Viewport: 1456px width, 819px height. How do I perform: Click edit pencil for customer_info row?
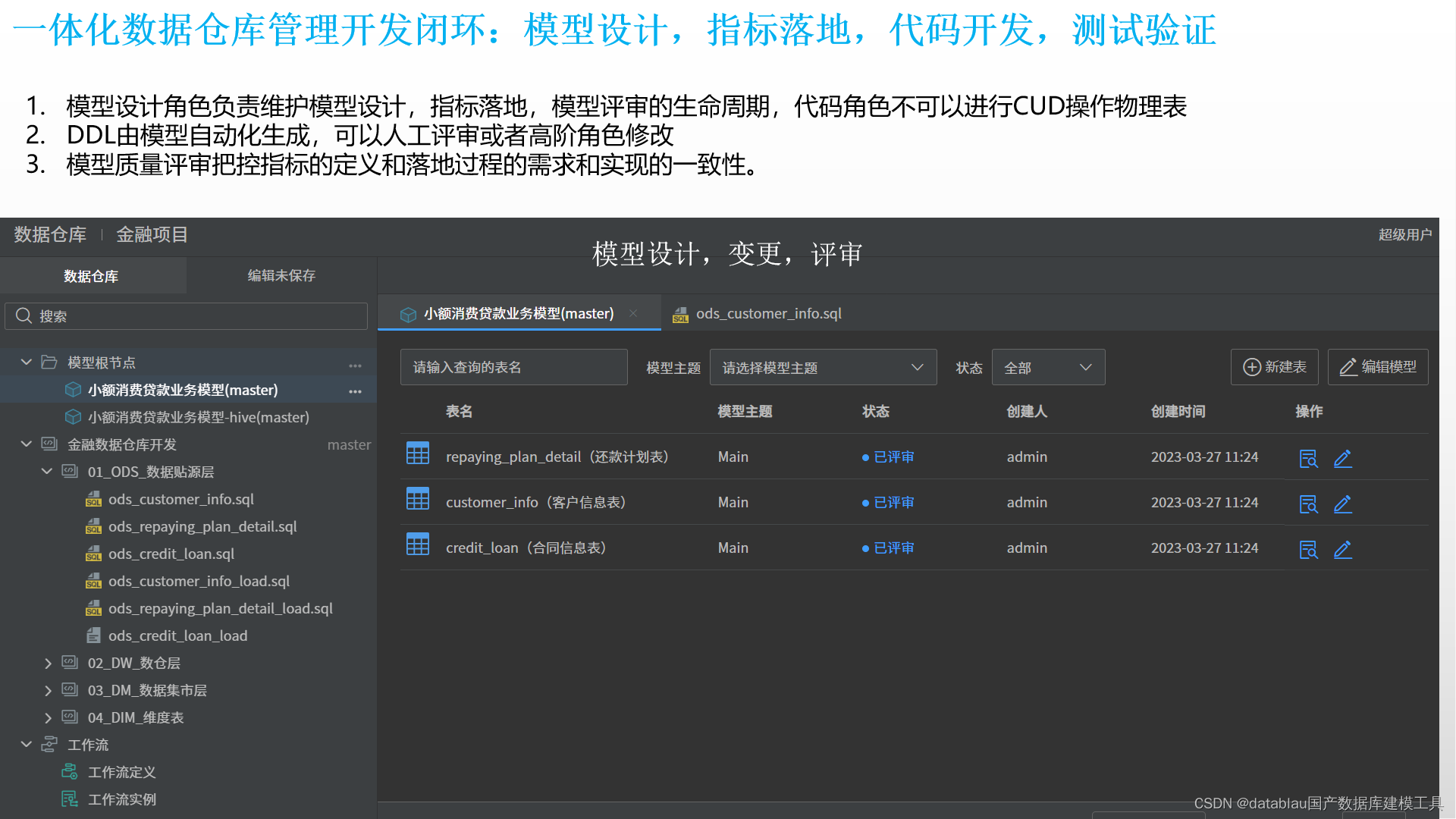1342,504
